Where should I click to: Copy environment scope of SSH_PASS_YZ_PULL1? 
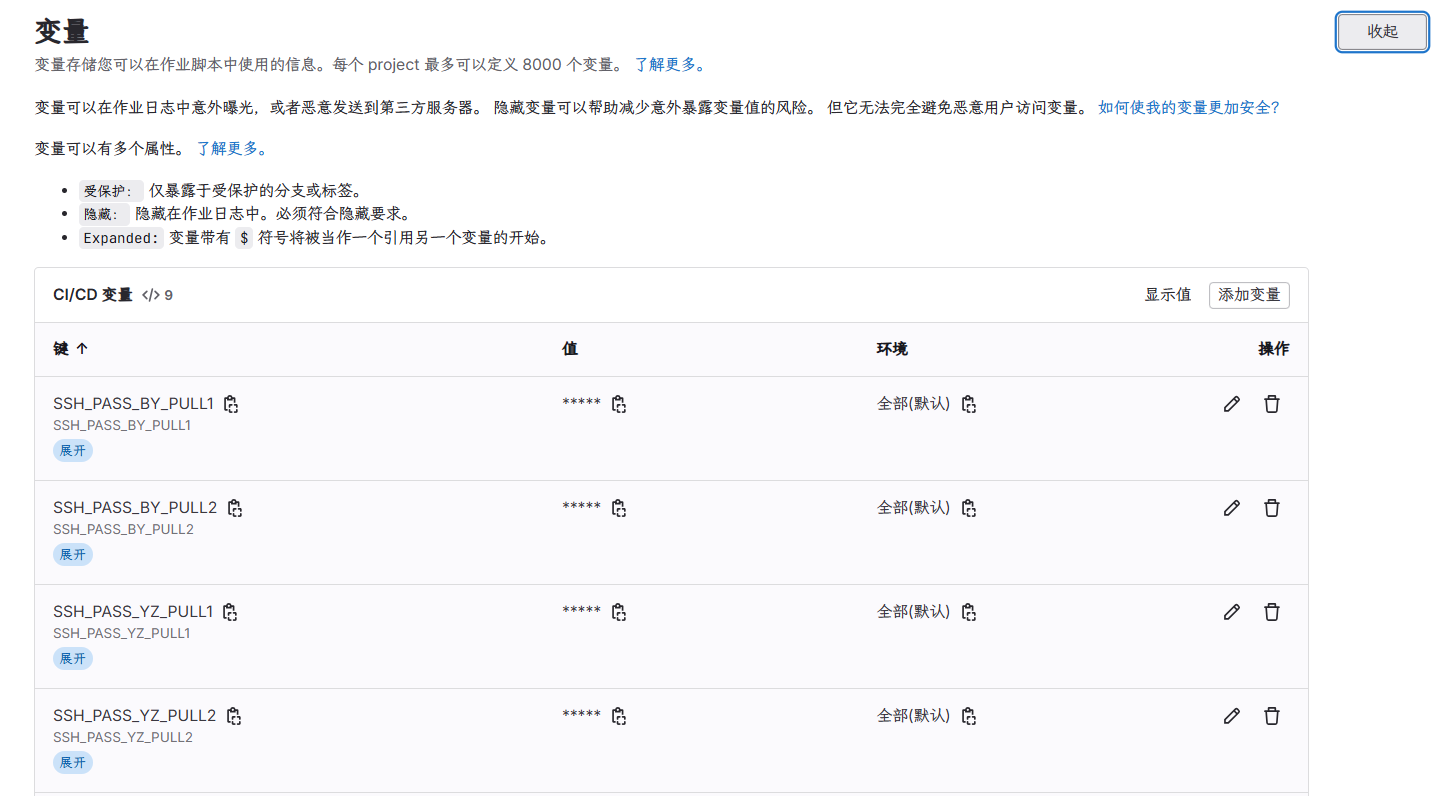click(968, 612)
